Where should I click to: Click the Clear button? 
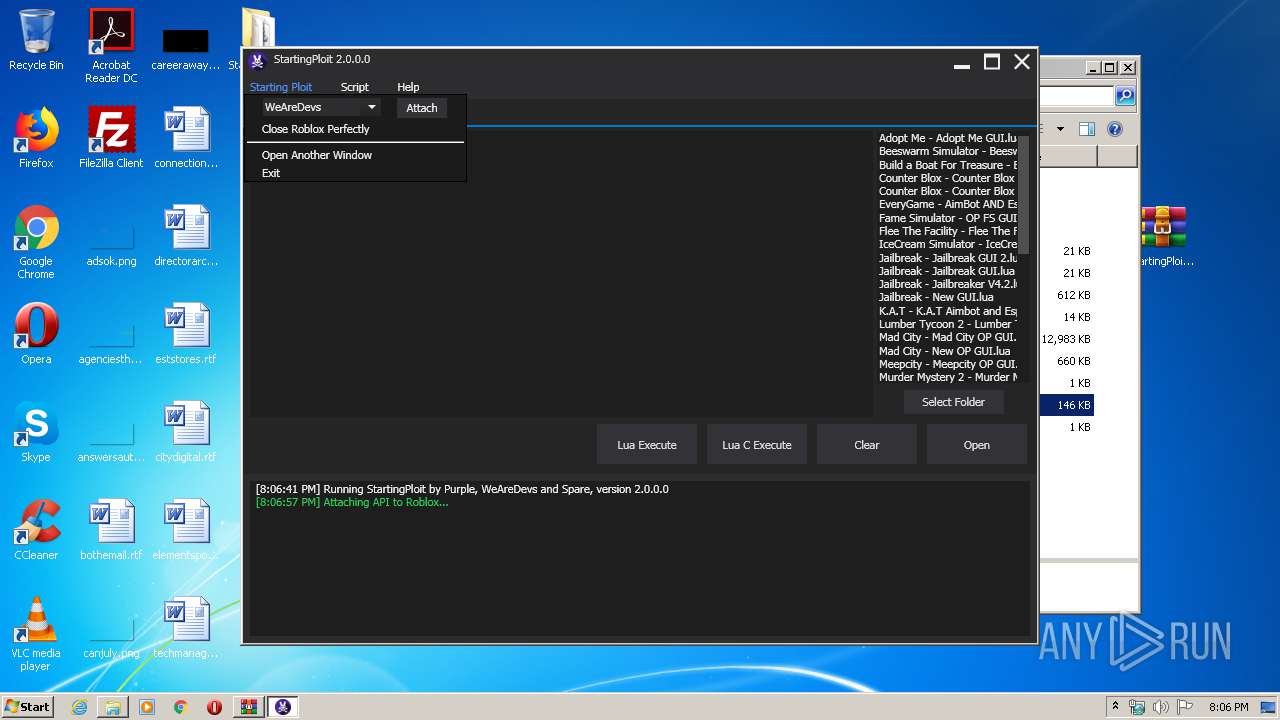click(x=867, y=445)
